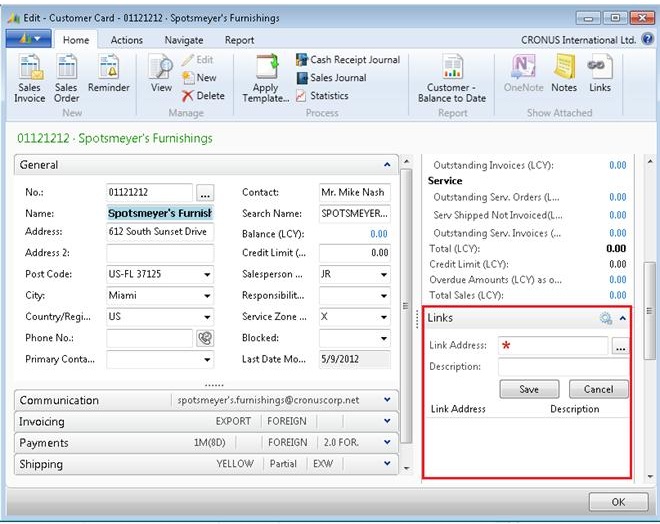Screen dimensions: 660x524
Task: Open the City dropdown
Action: point(207,296)
